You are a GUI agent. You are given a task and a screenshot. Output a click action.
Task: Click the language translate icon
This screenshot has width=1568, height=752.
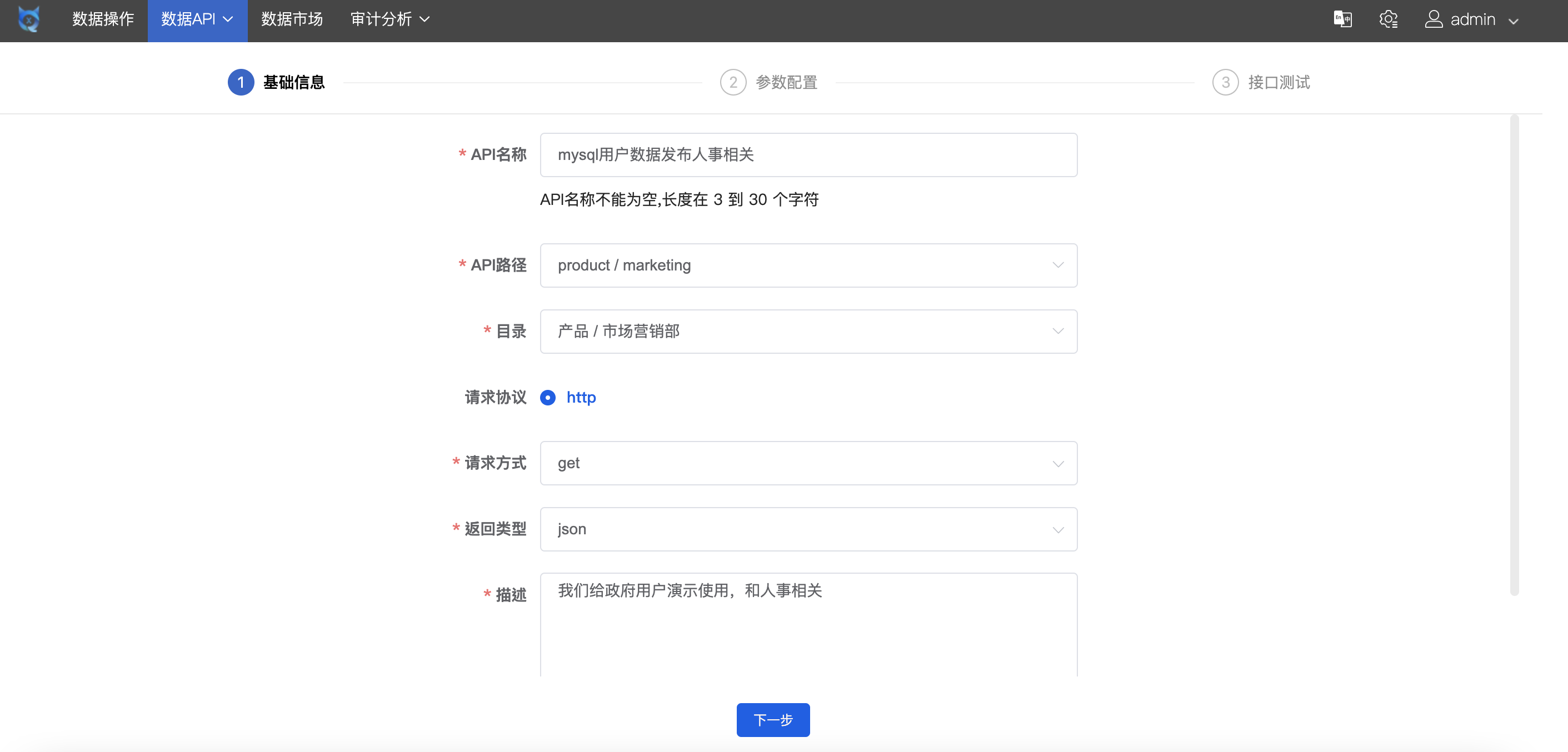1342,19
